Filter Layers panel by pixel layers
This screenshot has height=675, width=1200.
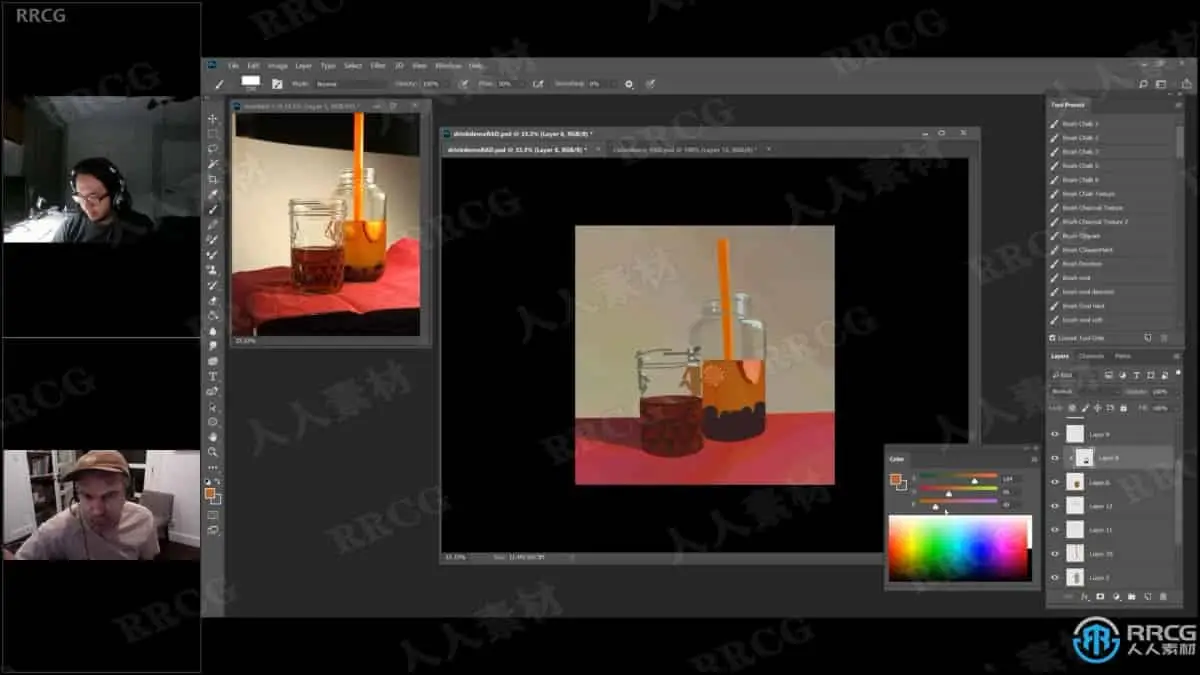pos(1108,375)
